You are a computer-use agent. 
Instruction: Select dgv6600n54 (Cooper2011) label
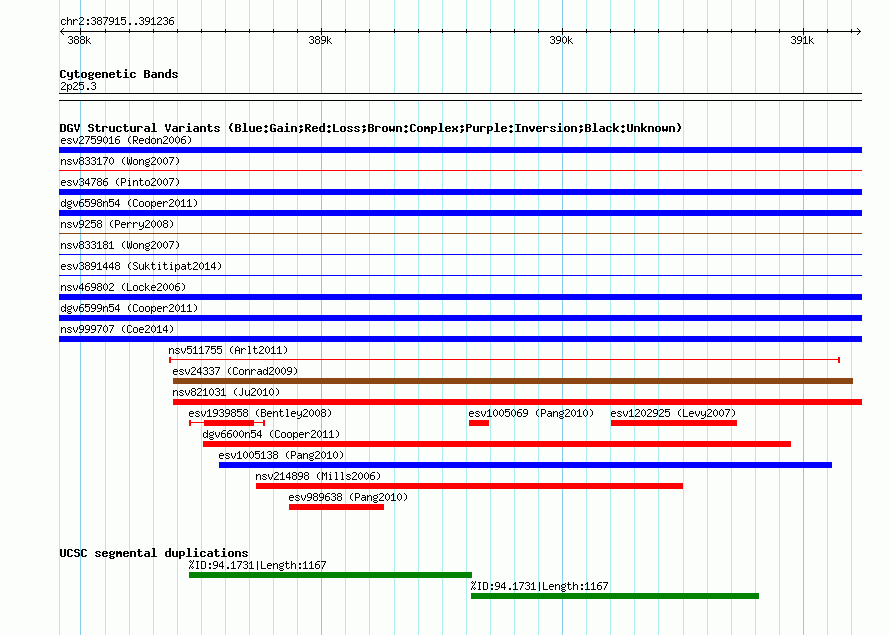[271, 434]
